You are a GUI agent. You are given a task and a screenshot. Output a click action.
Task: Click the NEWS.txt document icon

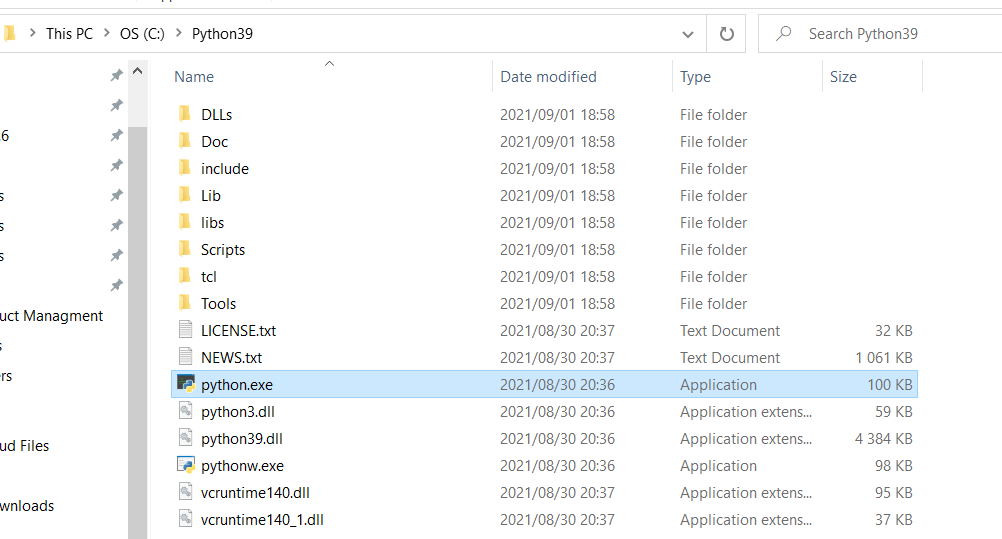(x=185, y=357)
